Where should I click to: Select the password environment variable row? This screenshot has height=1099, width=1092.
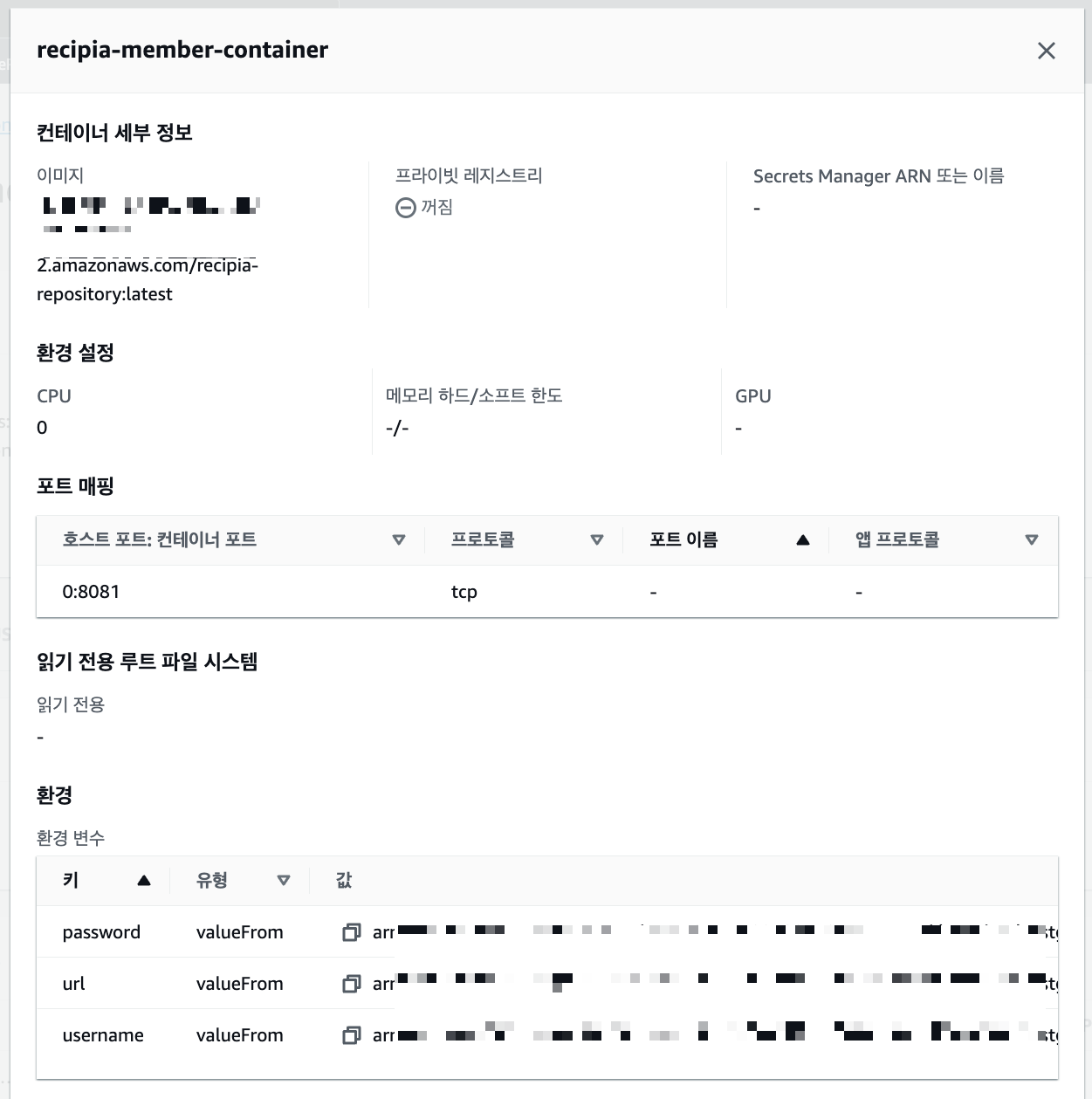[x=101, y=932]
